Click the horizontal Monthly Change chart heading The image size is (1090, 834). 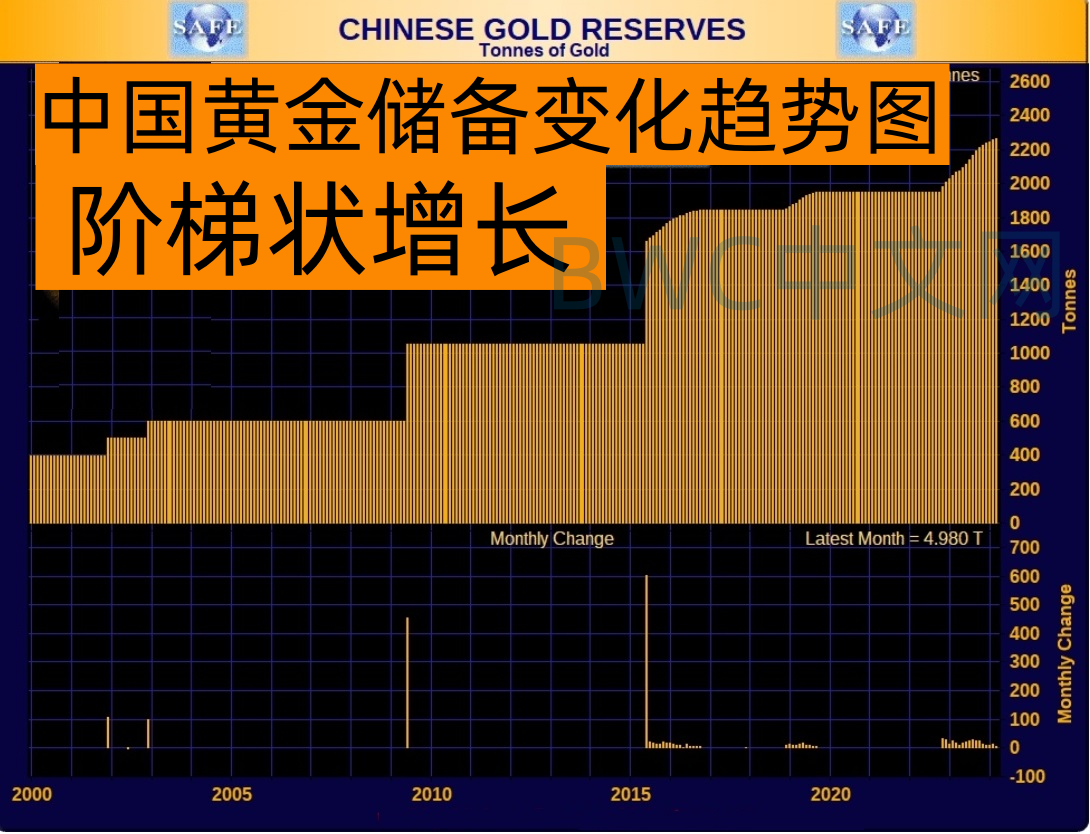[x=552, y=539]
